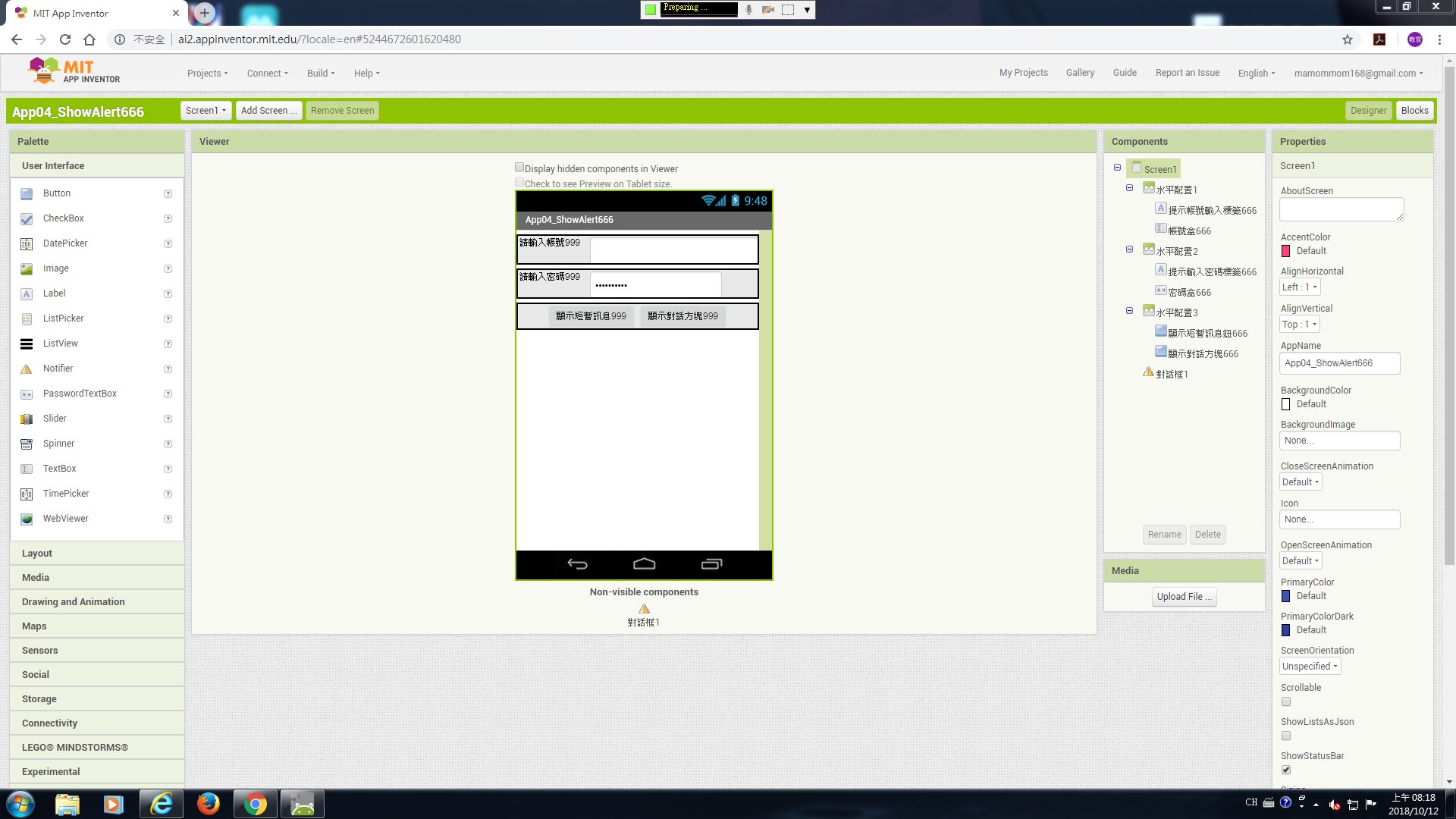
Task: Enable the ShowListsAsJson checkbox
Action: pos(1286,736)
